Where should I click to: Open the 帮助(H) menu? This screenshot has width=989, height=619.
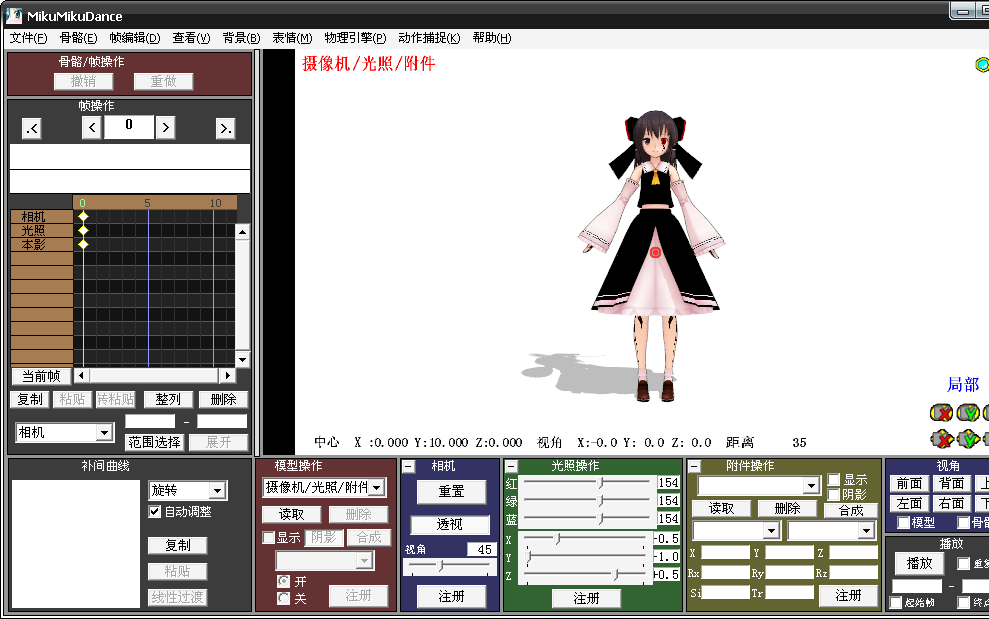pyautogui.click(x=491, y=38)
